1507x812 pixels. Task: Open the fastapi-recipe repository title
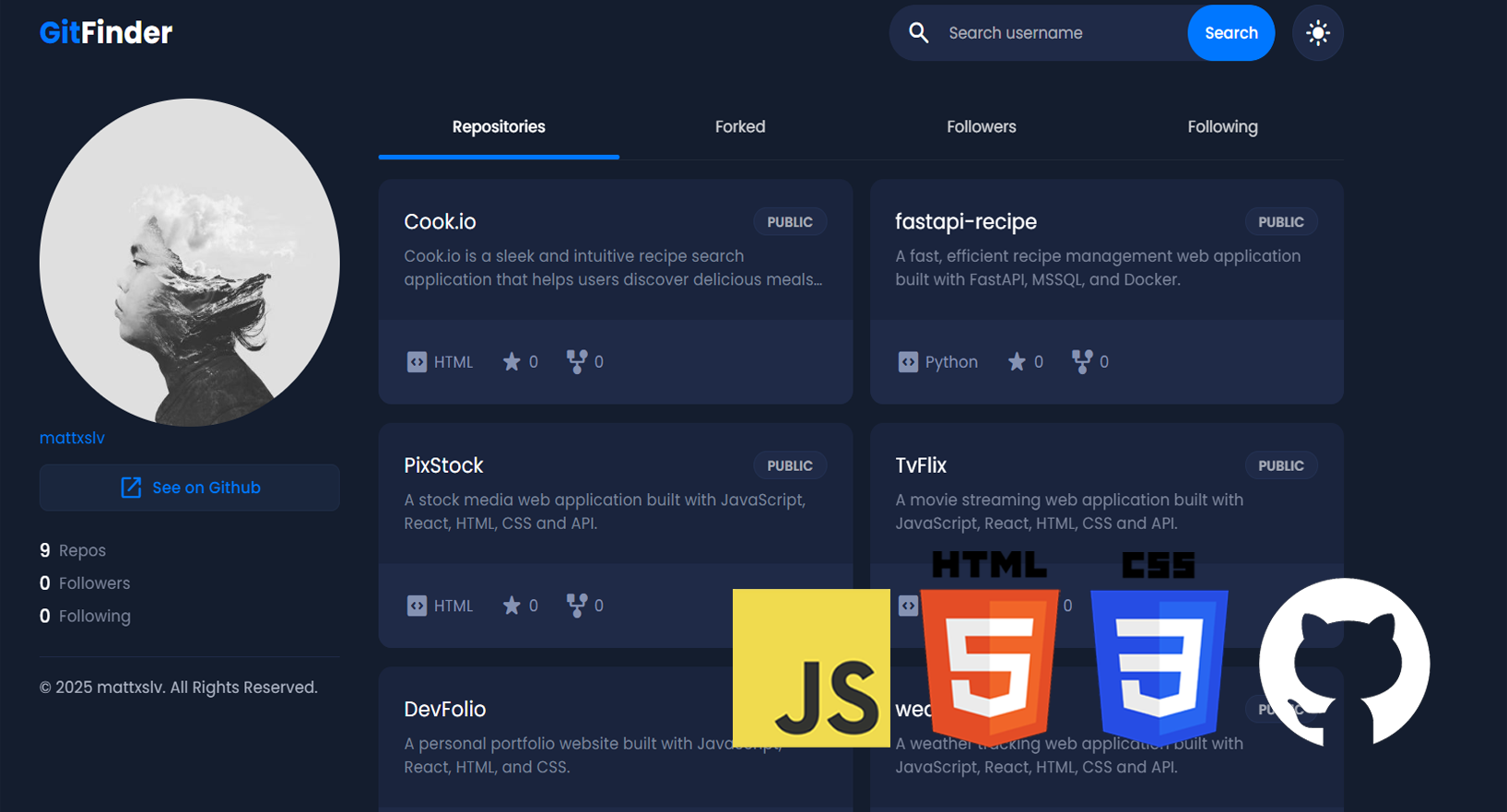pyautogui.click(x=966, y=221)
